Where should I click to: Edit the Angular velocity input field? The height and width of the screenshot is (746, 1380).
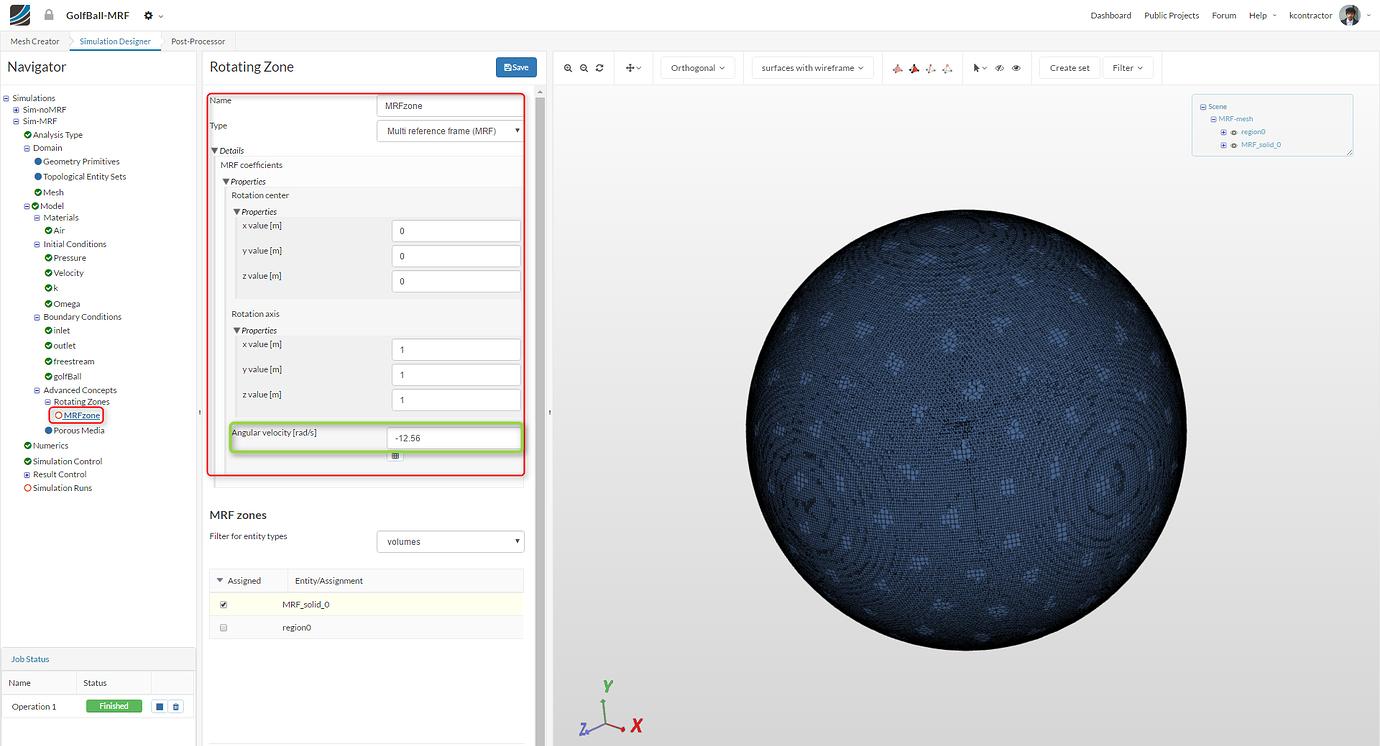pyautogui.click(x=454, y=437)
